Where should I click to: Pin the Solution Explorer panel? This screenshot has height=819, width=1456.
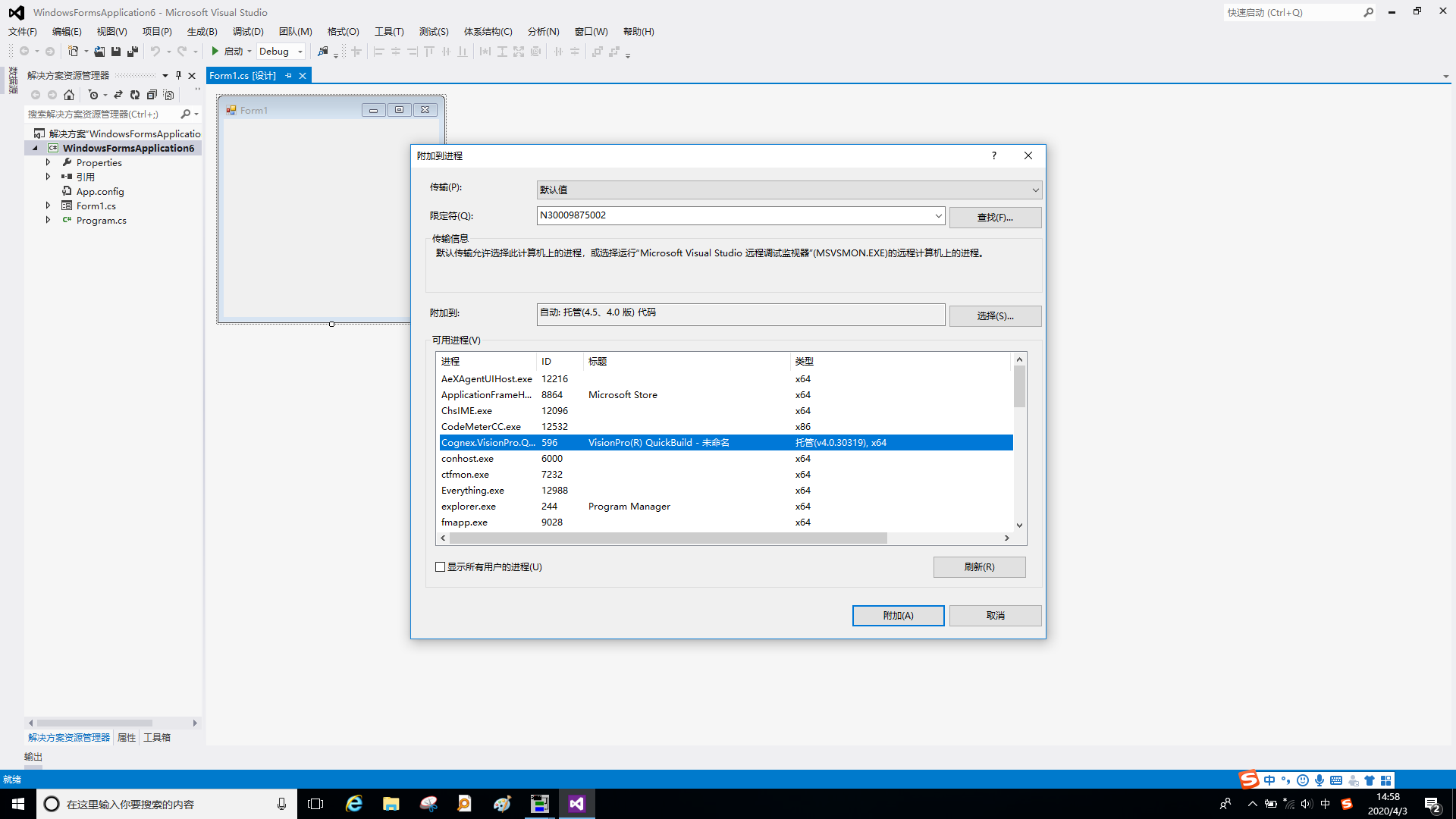coord(178,75)
